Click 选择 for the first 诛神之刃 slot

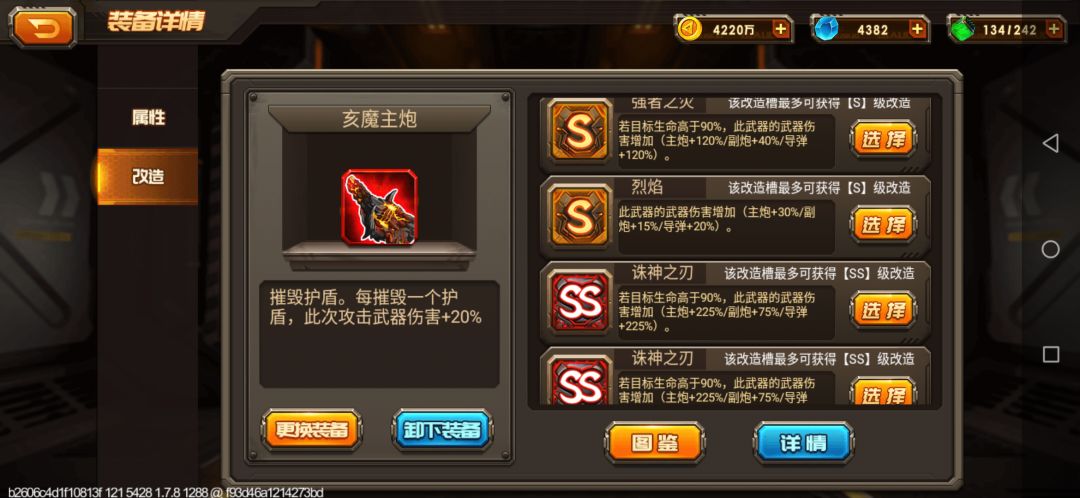point(883,310)
